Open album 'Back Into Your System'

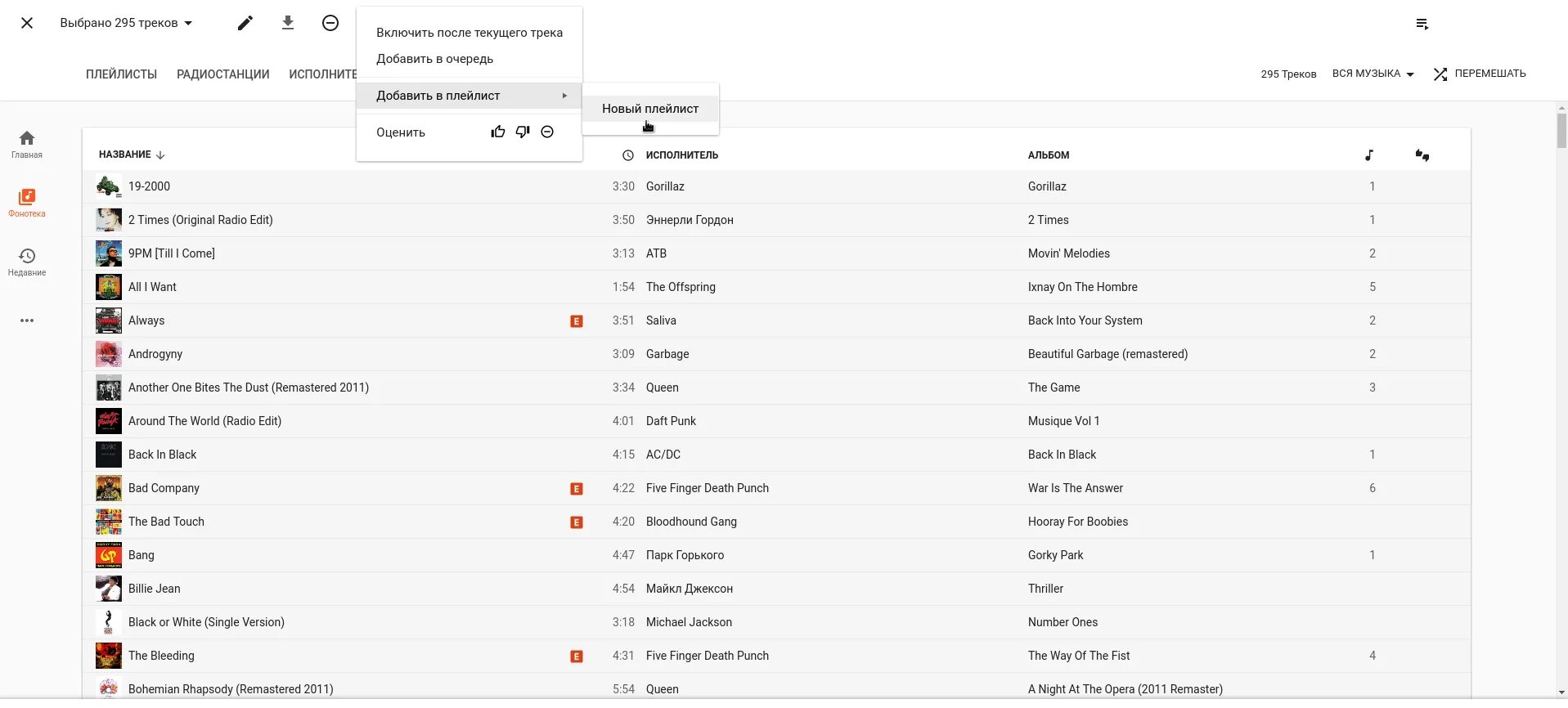coord(1085,320)
